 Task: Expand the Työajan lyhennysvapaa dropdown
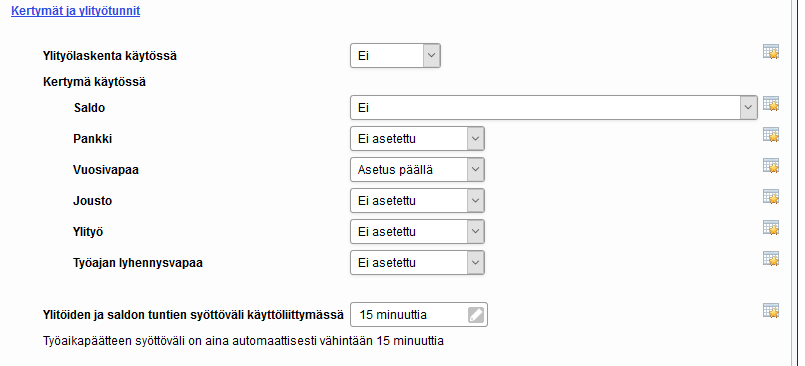point(417,263)
